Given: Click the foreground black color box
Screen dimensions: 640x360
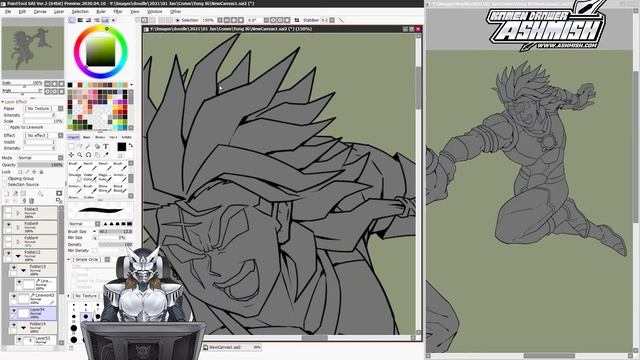Looking at the screenshot, I should [121, 147].
